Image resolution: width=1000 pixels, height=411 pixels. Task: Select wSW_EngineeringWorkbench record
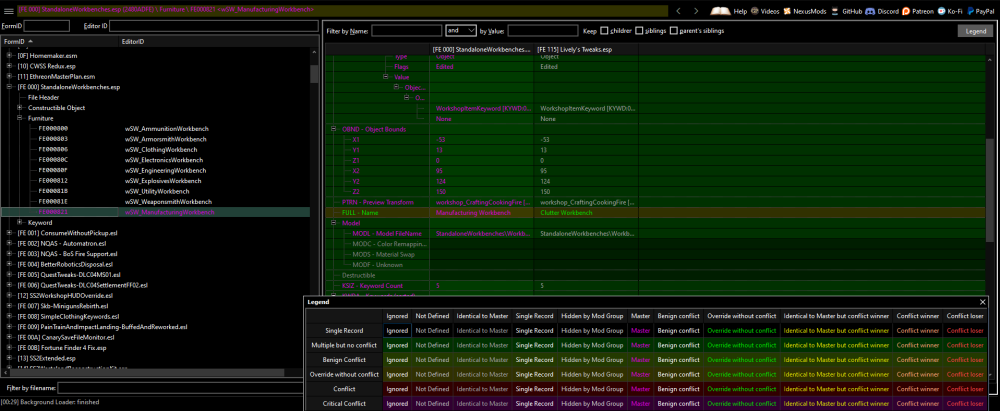click(x=166, y=170)
